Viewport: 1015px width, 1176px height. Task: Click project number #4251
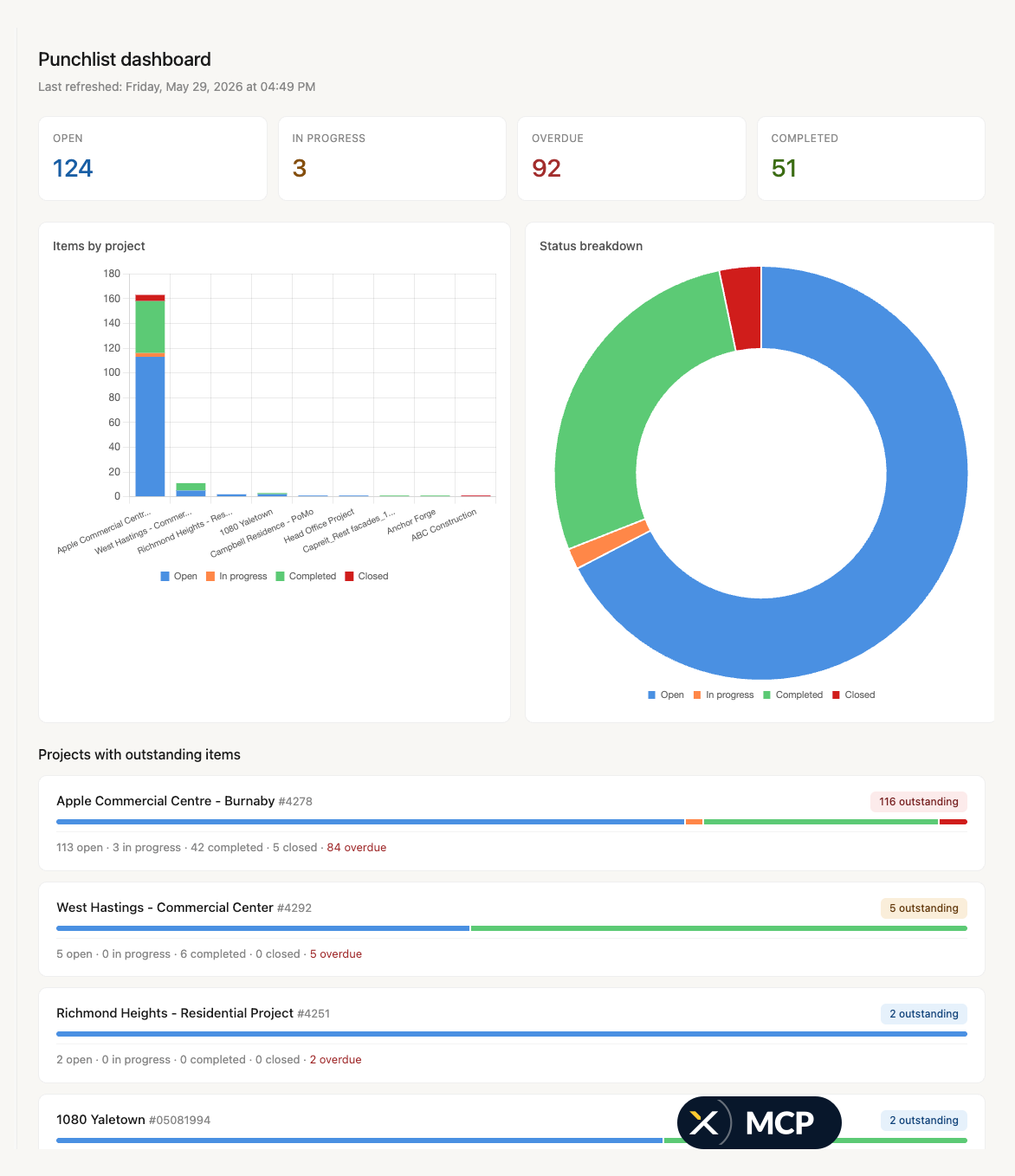[x=314, y=1014]
